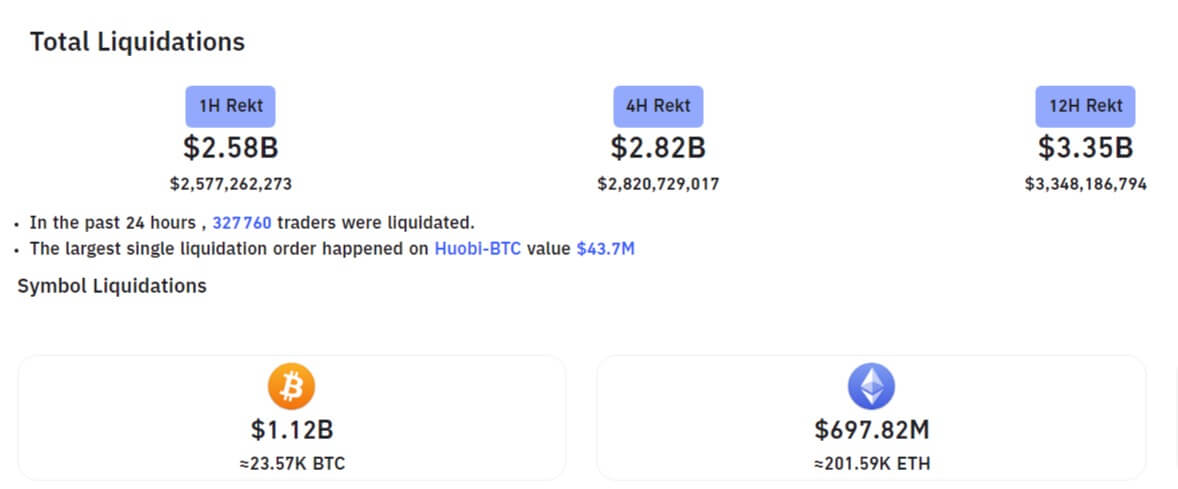
Task: Click the $43.7M liquidation value link
Action: (605, 248)
